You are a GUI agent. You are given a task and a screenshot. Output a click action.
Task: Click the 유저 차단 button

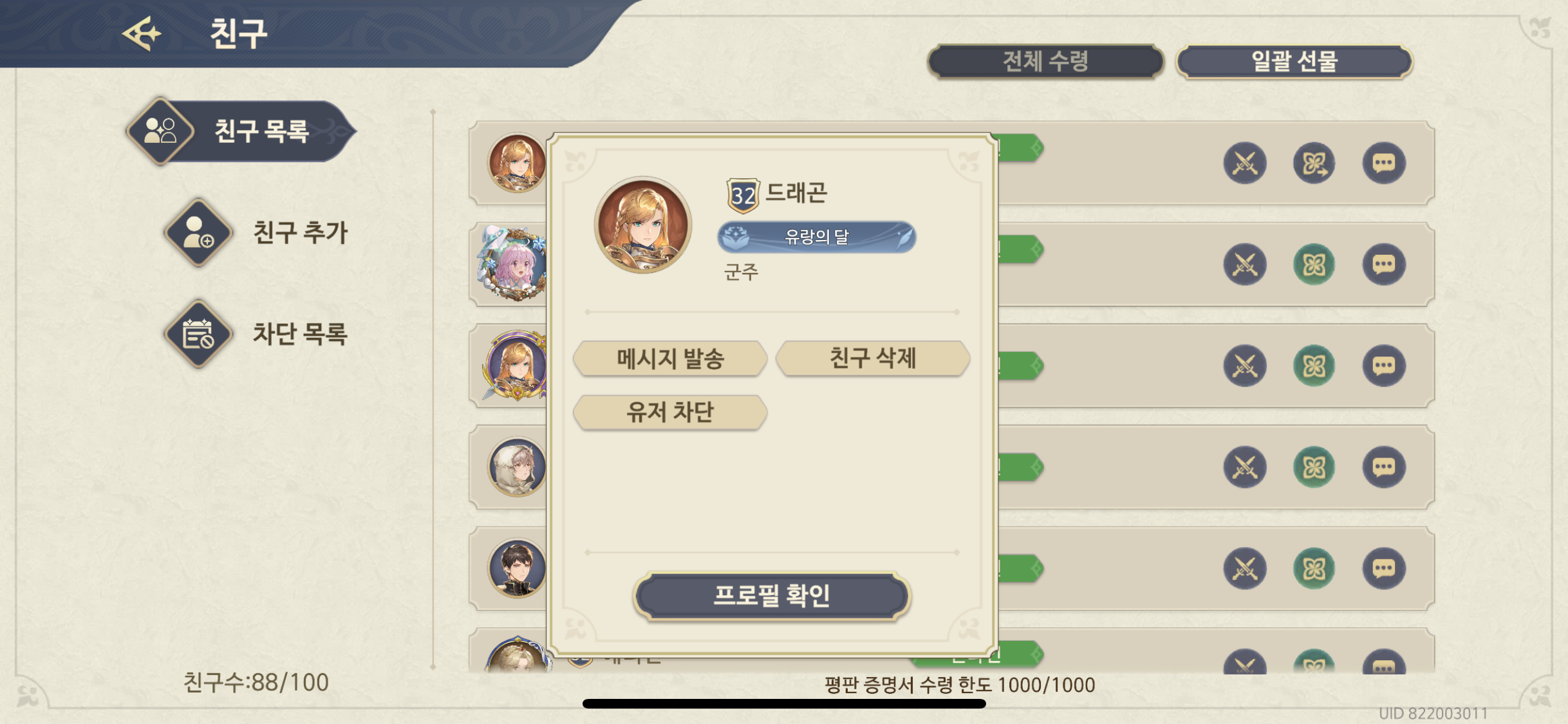click(670, 412)
